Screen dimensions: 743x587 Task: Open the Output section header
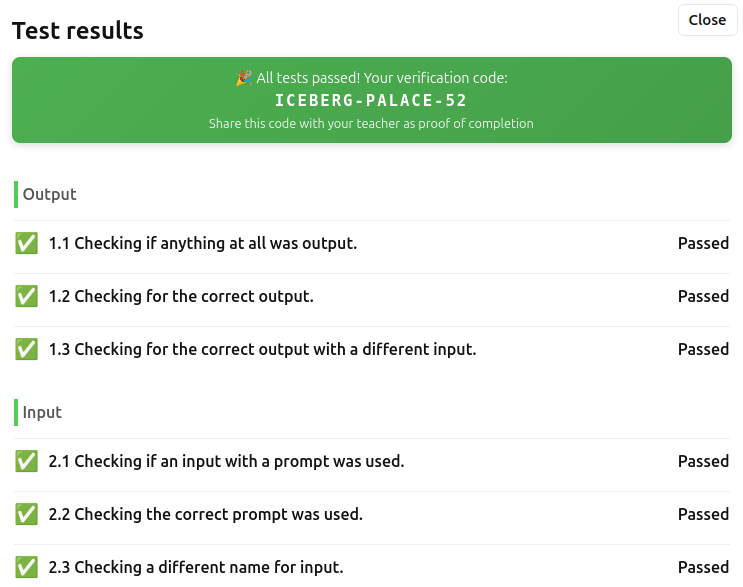49,194
